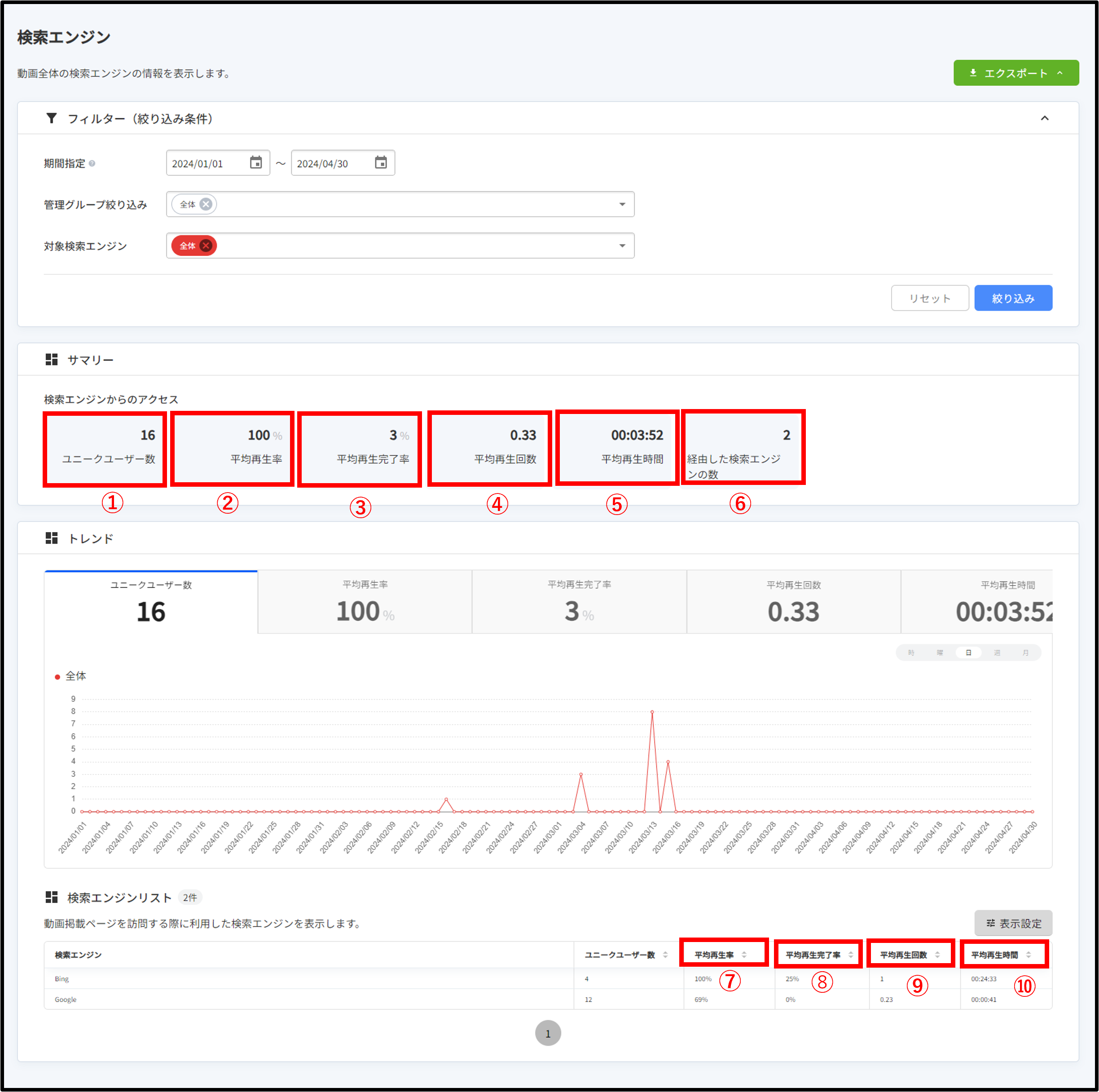Open the エクスポート menu button
The image size is (1099, 1092).
coord(1015,73)
